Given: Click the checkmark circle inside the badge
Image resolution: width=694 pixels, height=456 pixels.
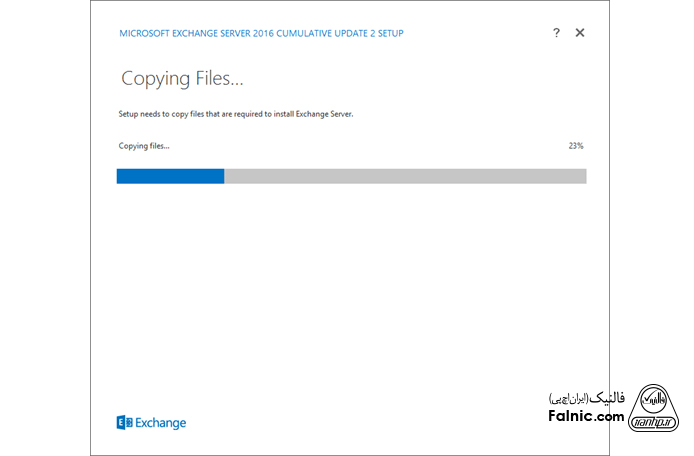Looking at the screenshot, I should (x=653, y=399).
